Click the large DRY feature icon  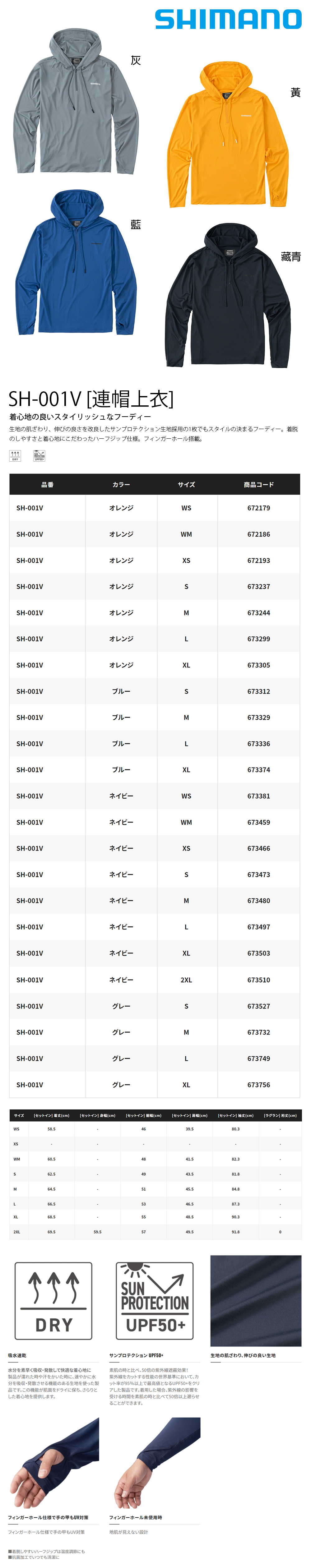[x=53, y=1301]
